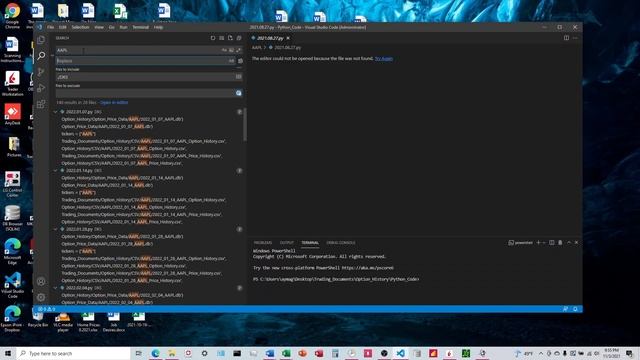Open Microsoft Edge from the taskbar
Viewport: 640px width, 360px height.
pos(156,353)
